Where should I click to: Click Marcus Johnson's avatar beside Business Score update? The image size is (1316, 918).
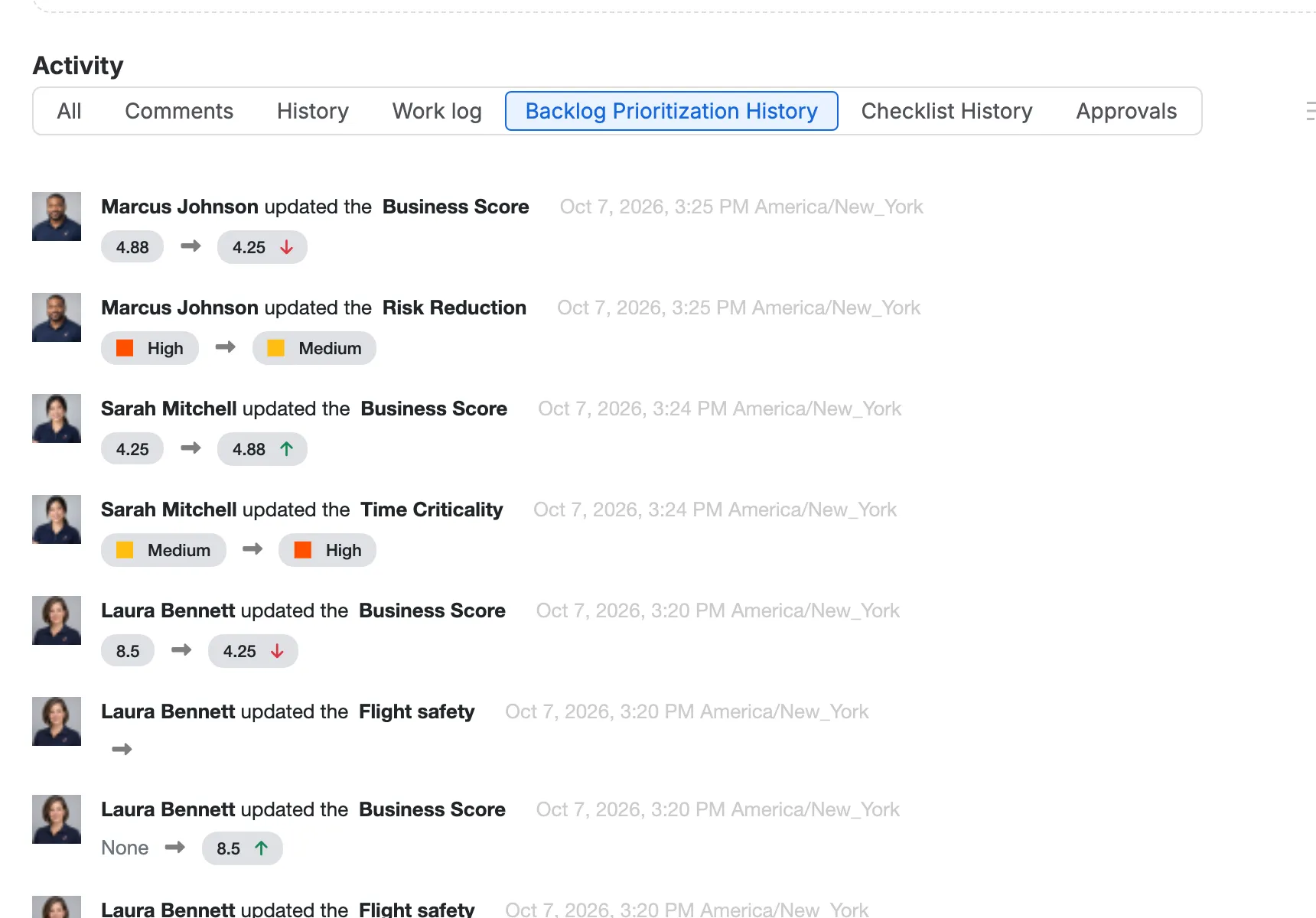[x=57, y=216]
